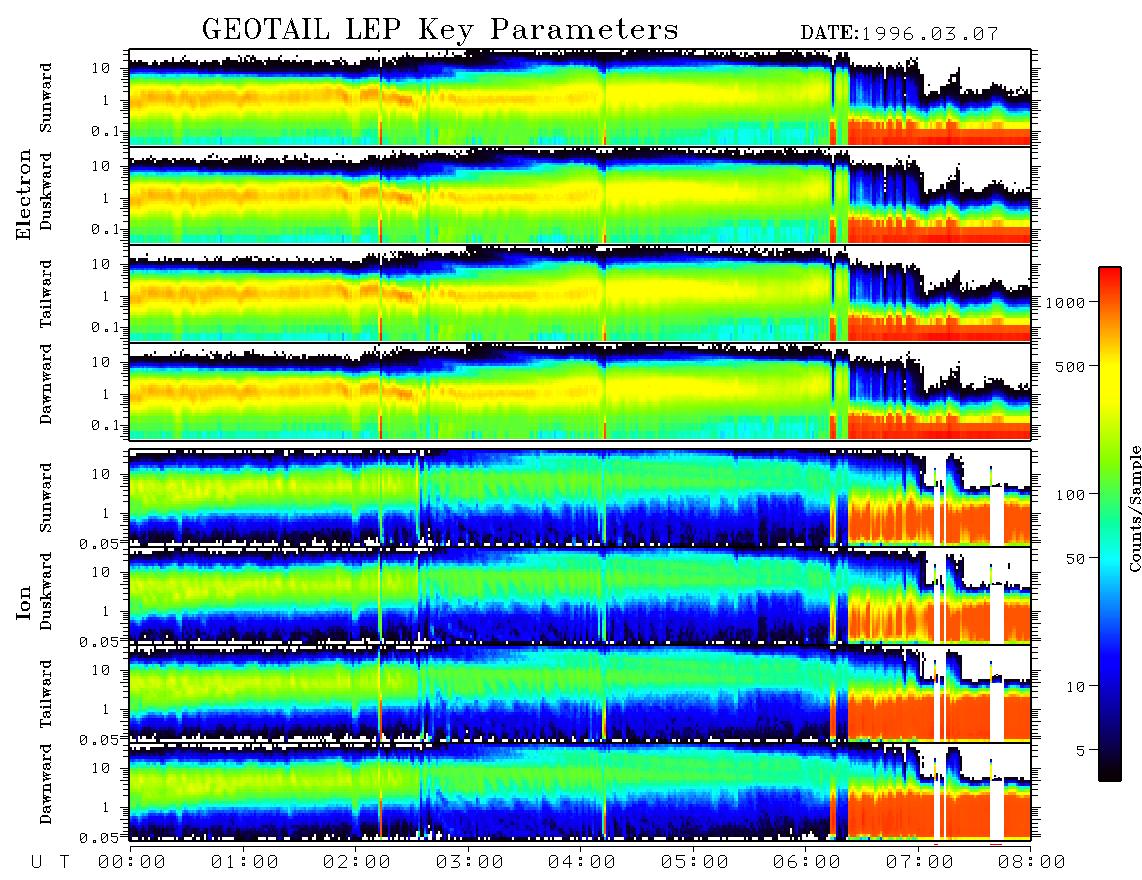Click the Counts/Sample color bar caption
This screenshot has height=880, width=1142.
click(x=1134, y=508)
